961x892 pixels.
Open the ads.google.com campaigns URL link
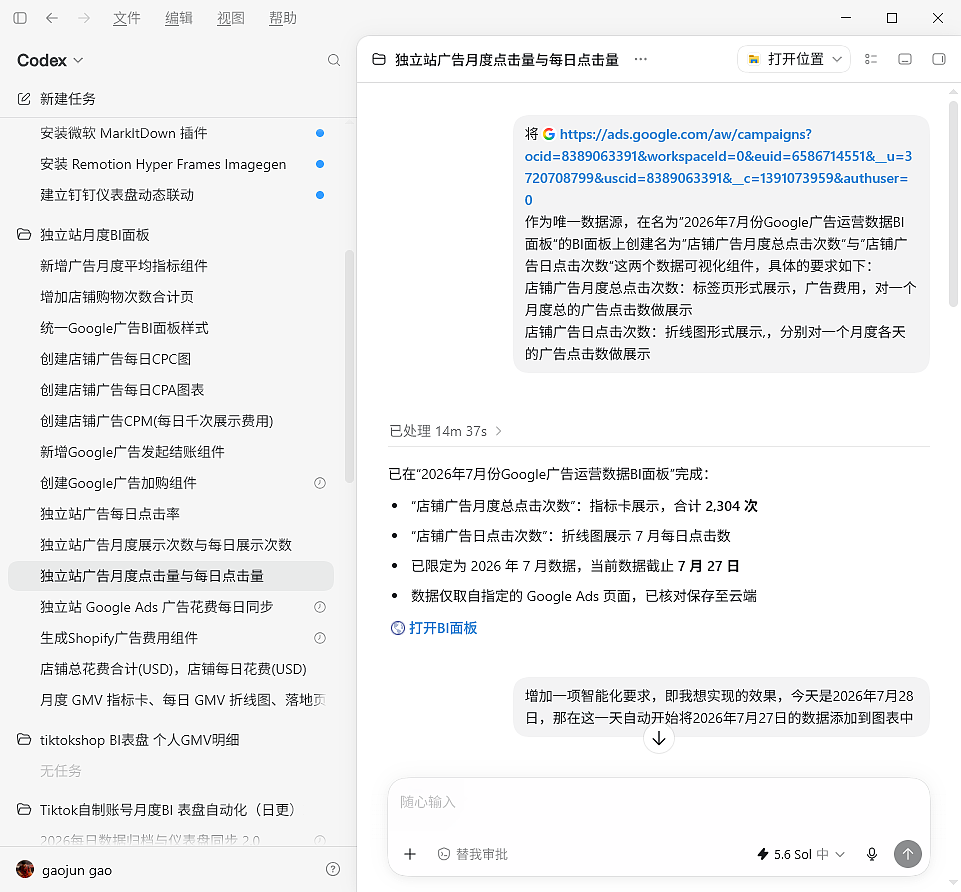tap(718, 167)
